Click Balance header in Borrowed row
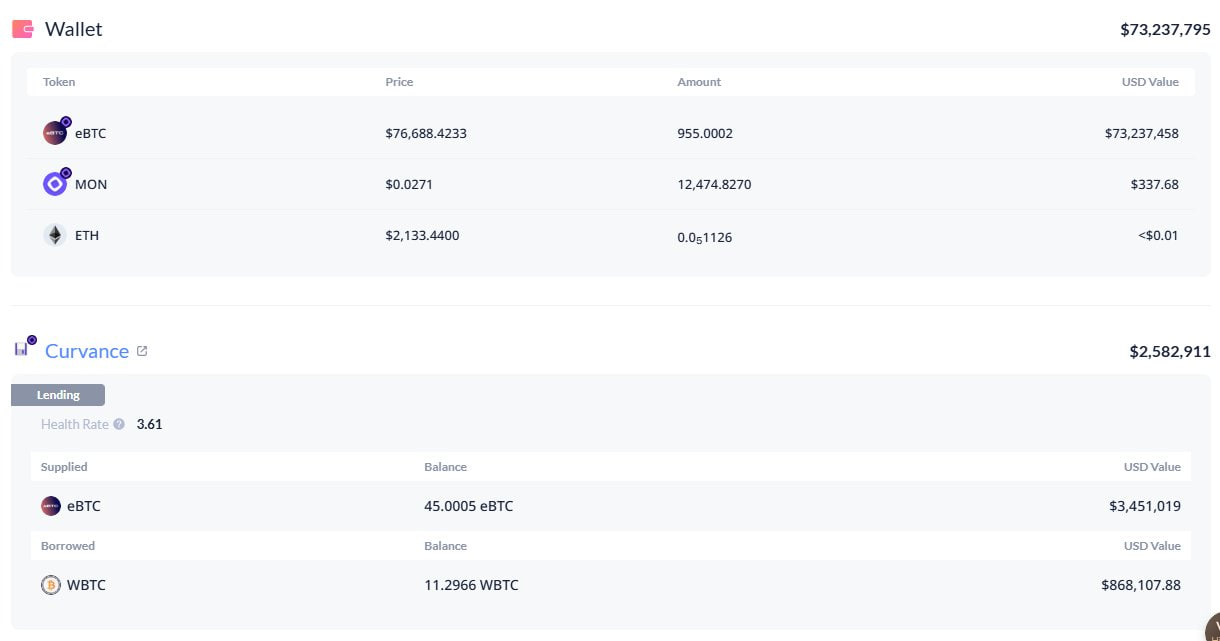Screen dimensions: 1220x641 (445, 546)
